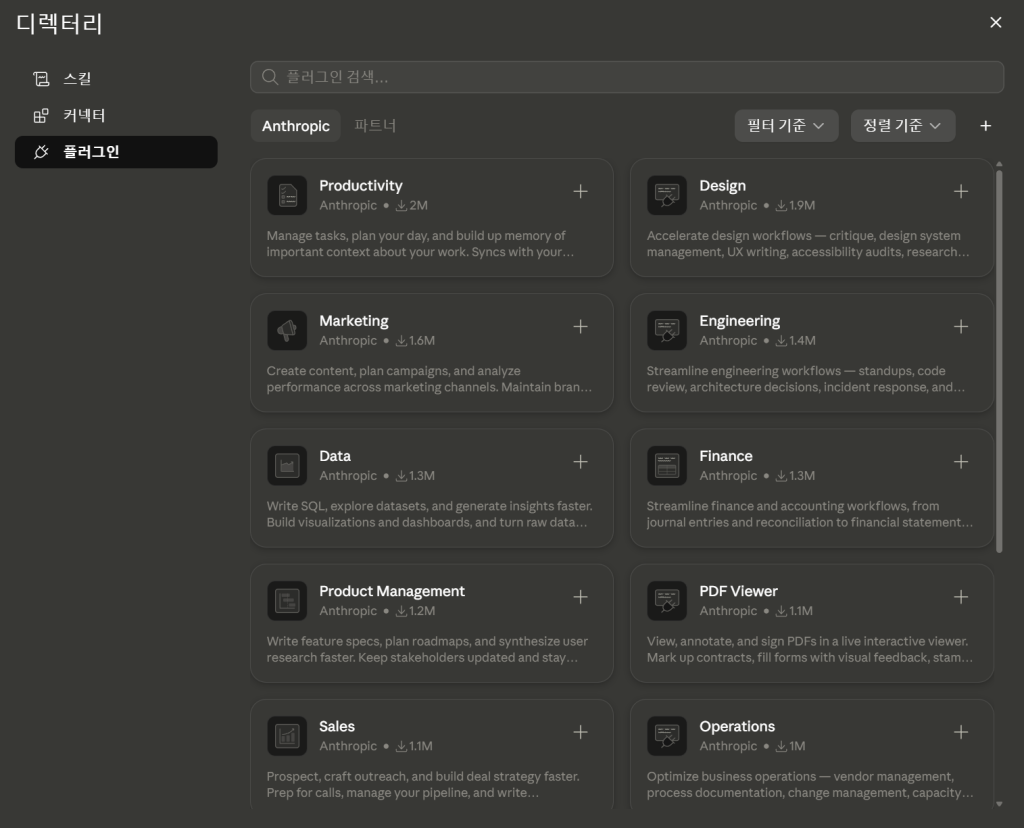The height and width of the screenshot is (828, 1024).
Task: Click the Product Management description 'Write feature specs'
Action: (427, 649)
